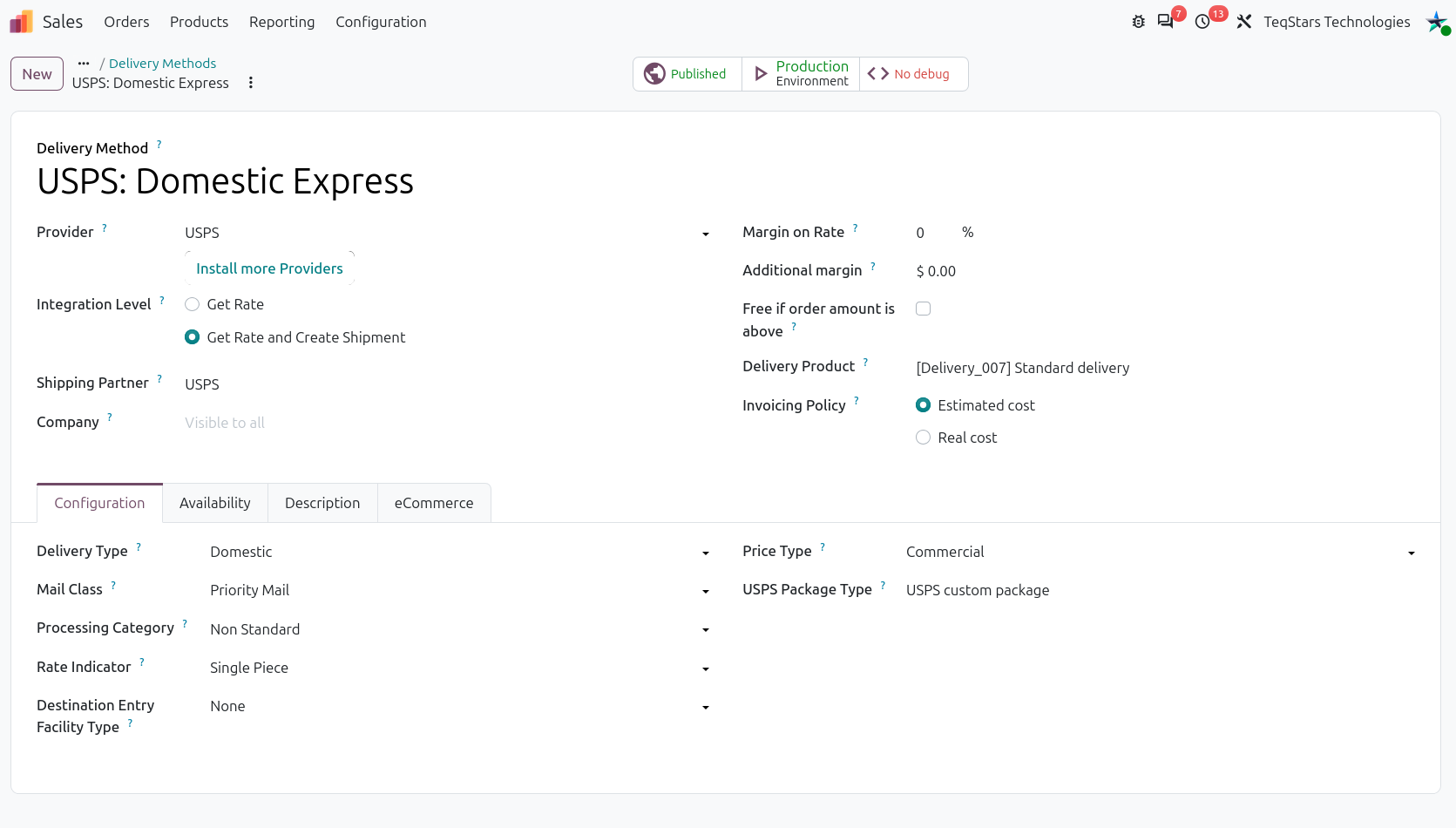Click Install more Providers
Image resolution: width=1456 pixels, height=828 pixels.
tap(269, 268)
